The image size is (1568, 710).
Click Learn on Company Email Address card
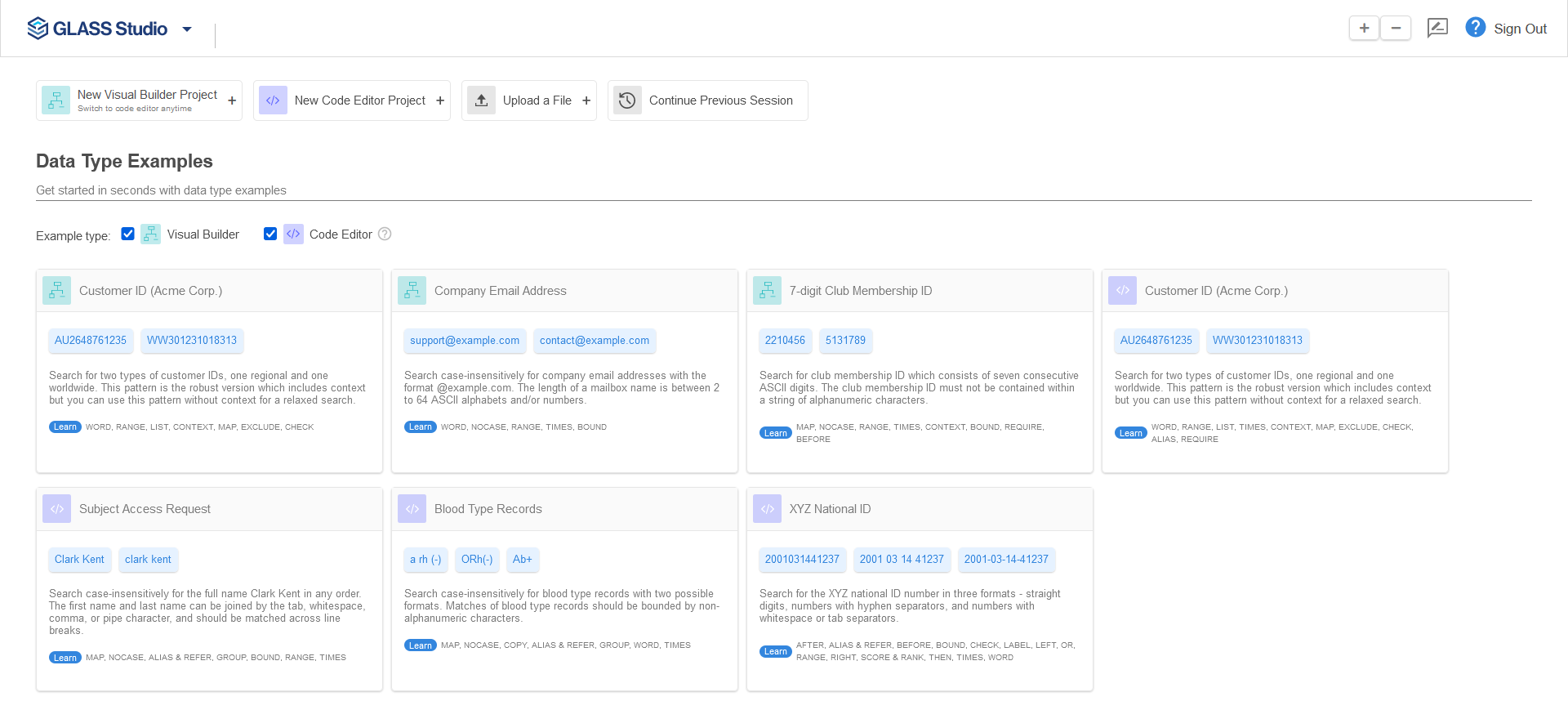(420, 427)
